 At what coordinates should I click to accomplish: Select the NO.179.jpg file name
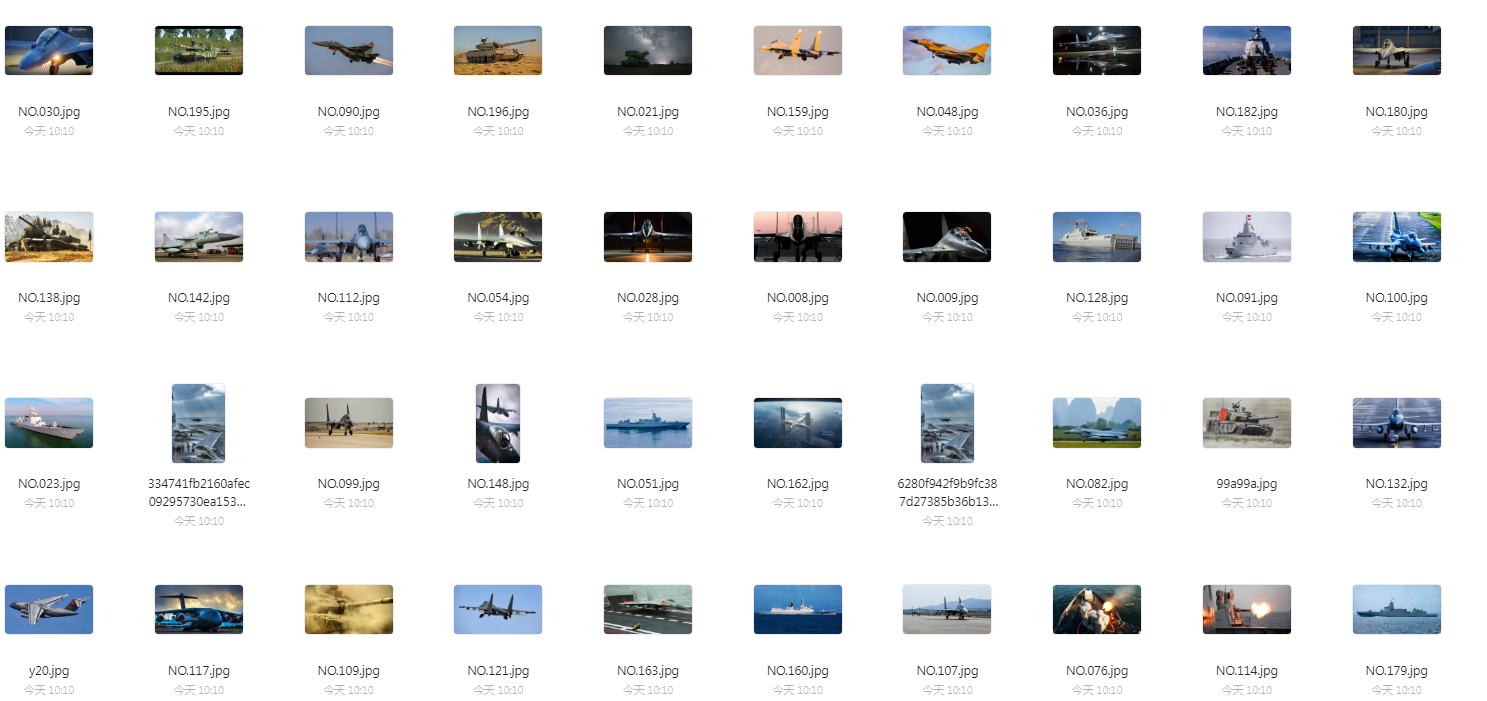[1397, 671]
